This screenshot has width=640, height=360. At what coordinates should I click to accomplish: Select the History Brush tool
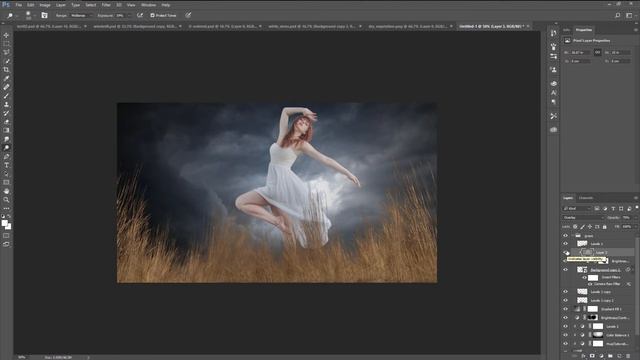pos(6,113)
